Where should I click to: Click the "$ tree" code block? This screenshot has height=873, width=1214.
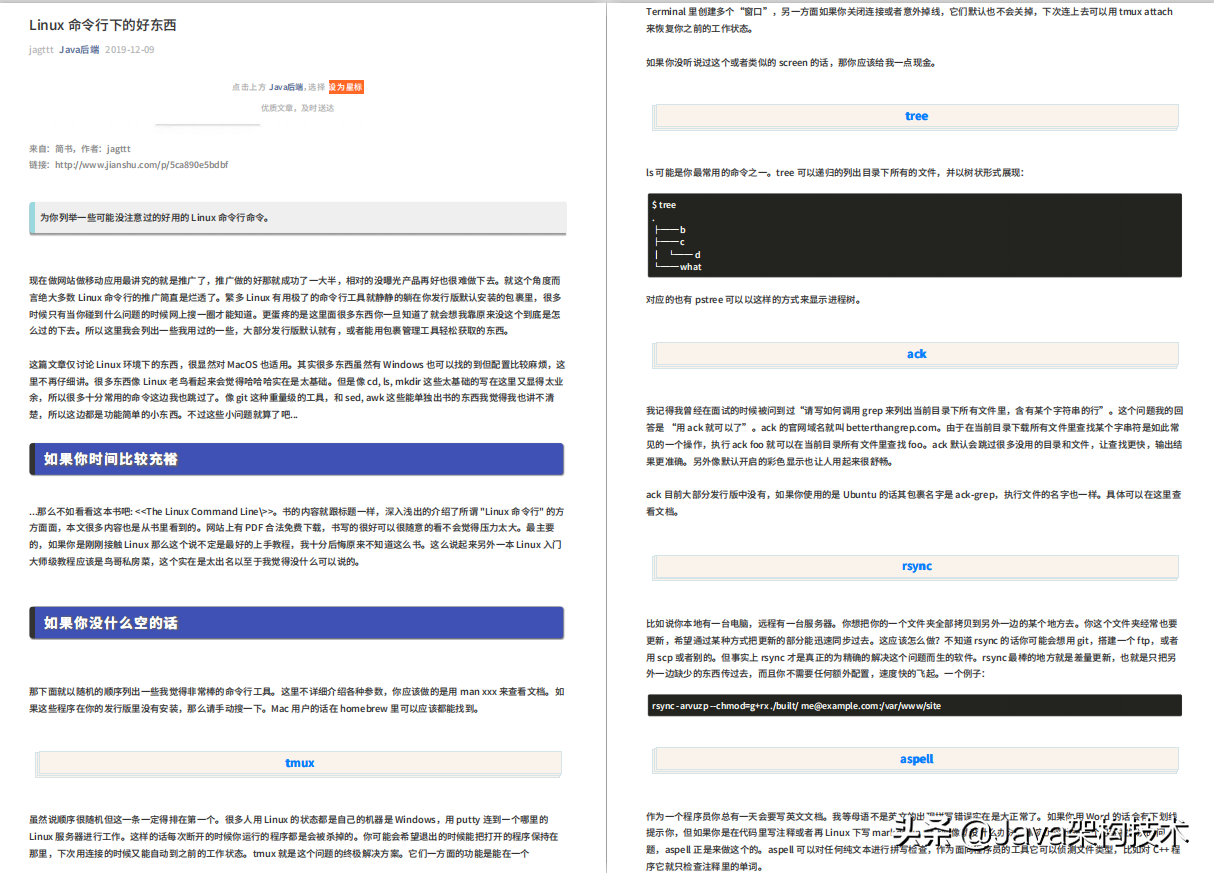pyautogui.click(x=914, y=235)
